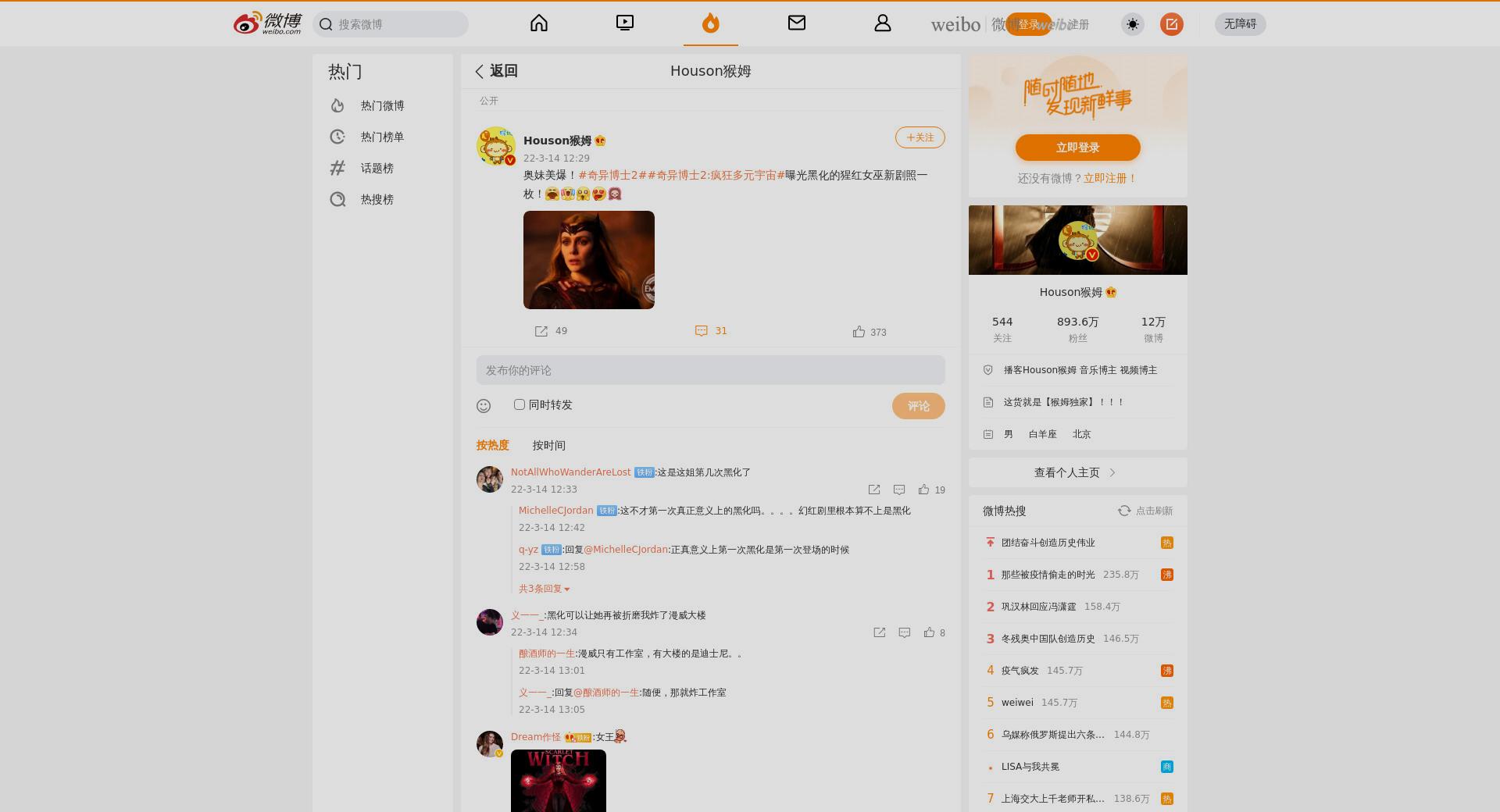The image size is (1500, 812).
Task: Click username Dream作怪
Action: (x=536, y=737)
